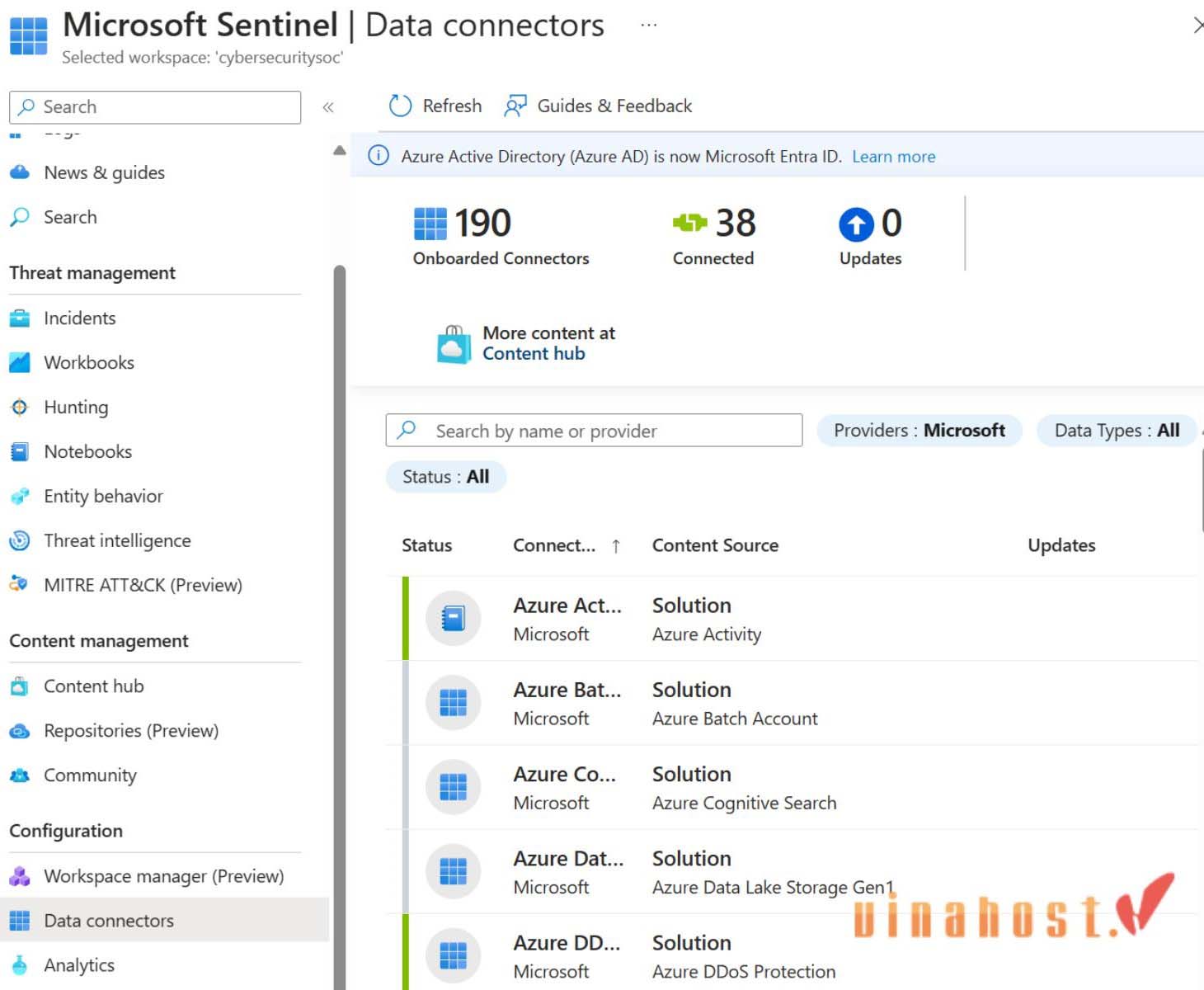Collapse the sidebar with double chevron
1204x990 pixels.
tap(328, 107)
